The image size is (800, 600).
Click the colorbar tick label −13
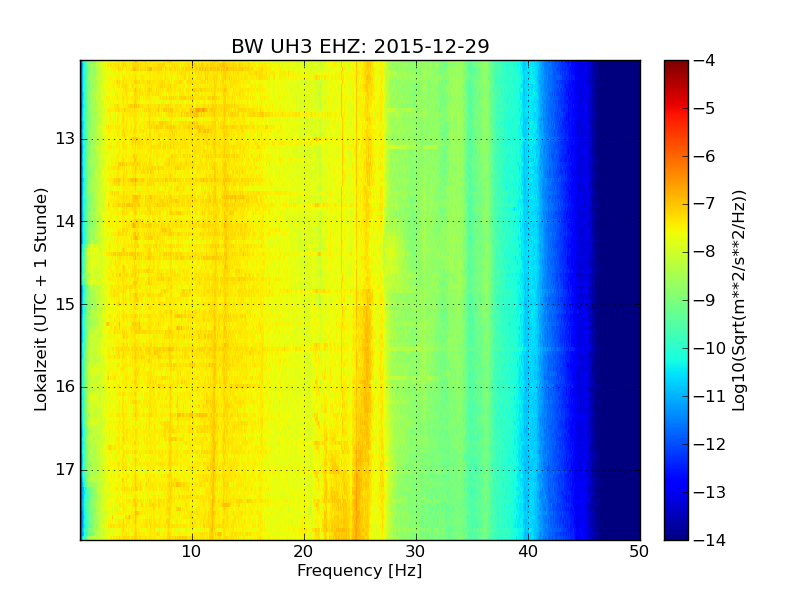click(710, 492)
